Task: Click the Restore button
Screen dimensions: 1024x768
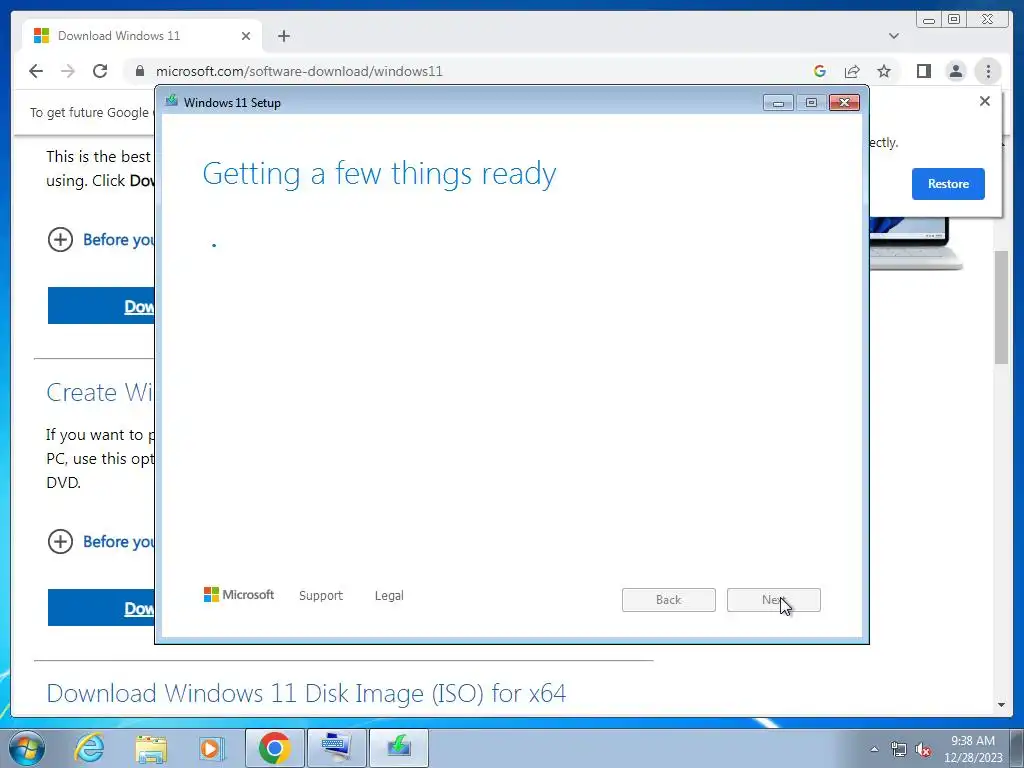Action: click(x=948, y=184)
